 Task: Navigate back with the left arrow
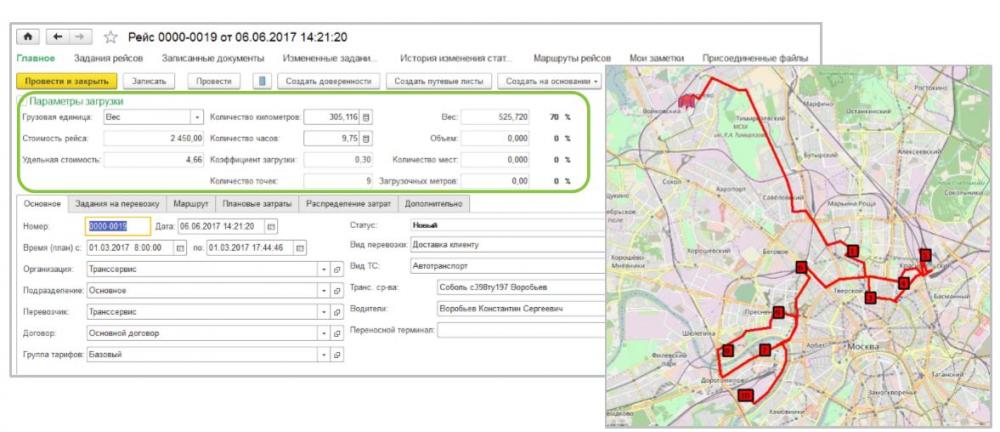coord(58,37)
